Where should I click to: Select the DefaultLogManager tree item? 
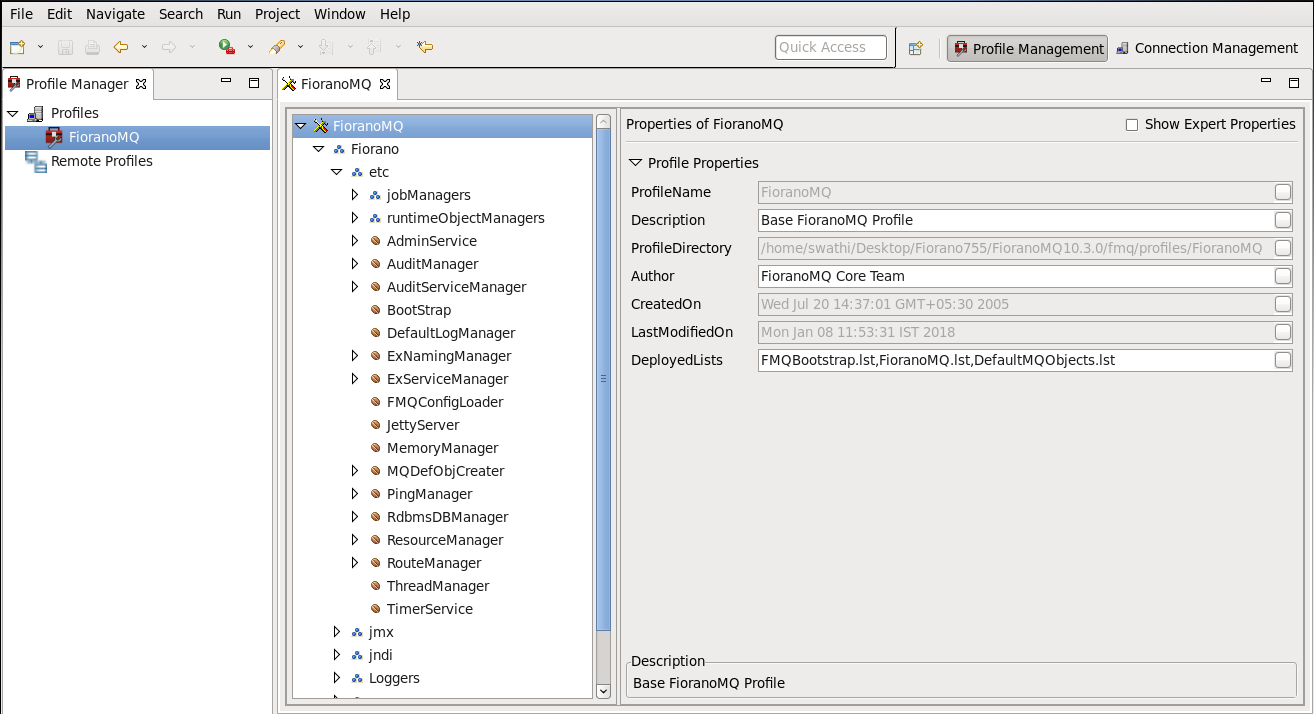[451, 333]
